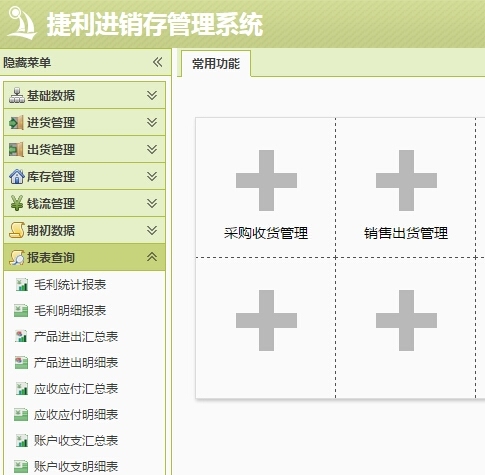Click the sheet icon beside 应收应付明细表
Screen dimensions: 485x475
pos(21,415)
